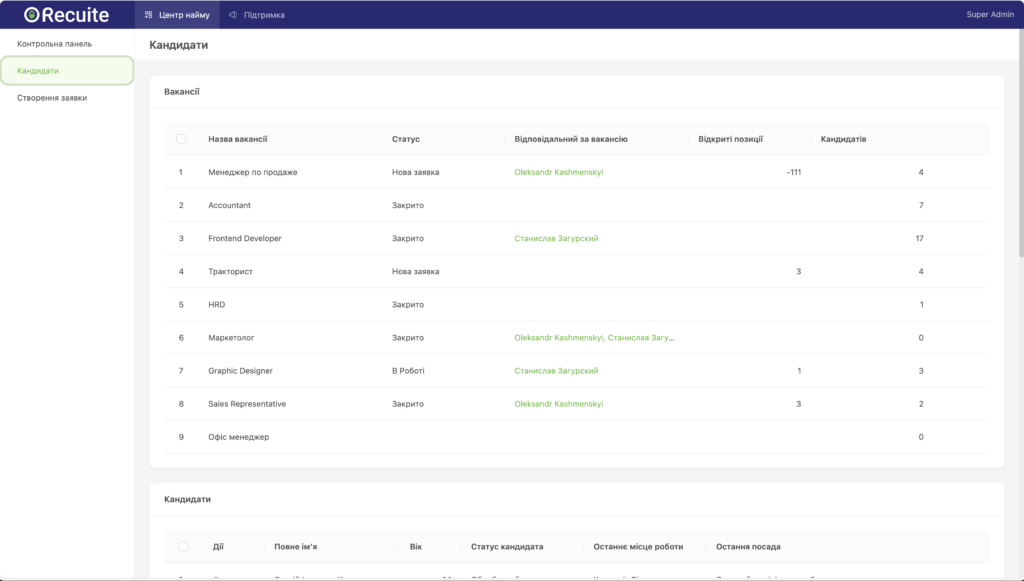Open Oleksandr Kashmenskyi link in Менеджер по продаже row
The width and height of the screenshot is (1024, 581).
pyautogui.click(x=558, y=172)
